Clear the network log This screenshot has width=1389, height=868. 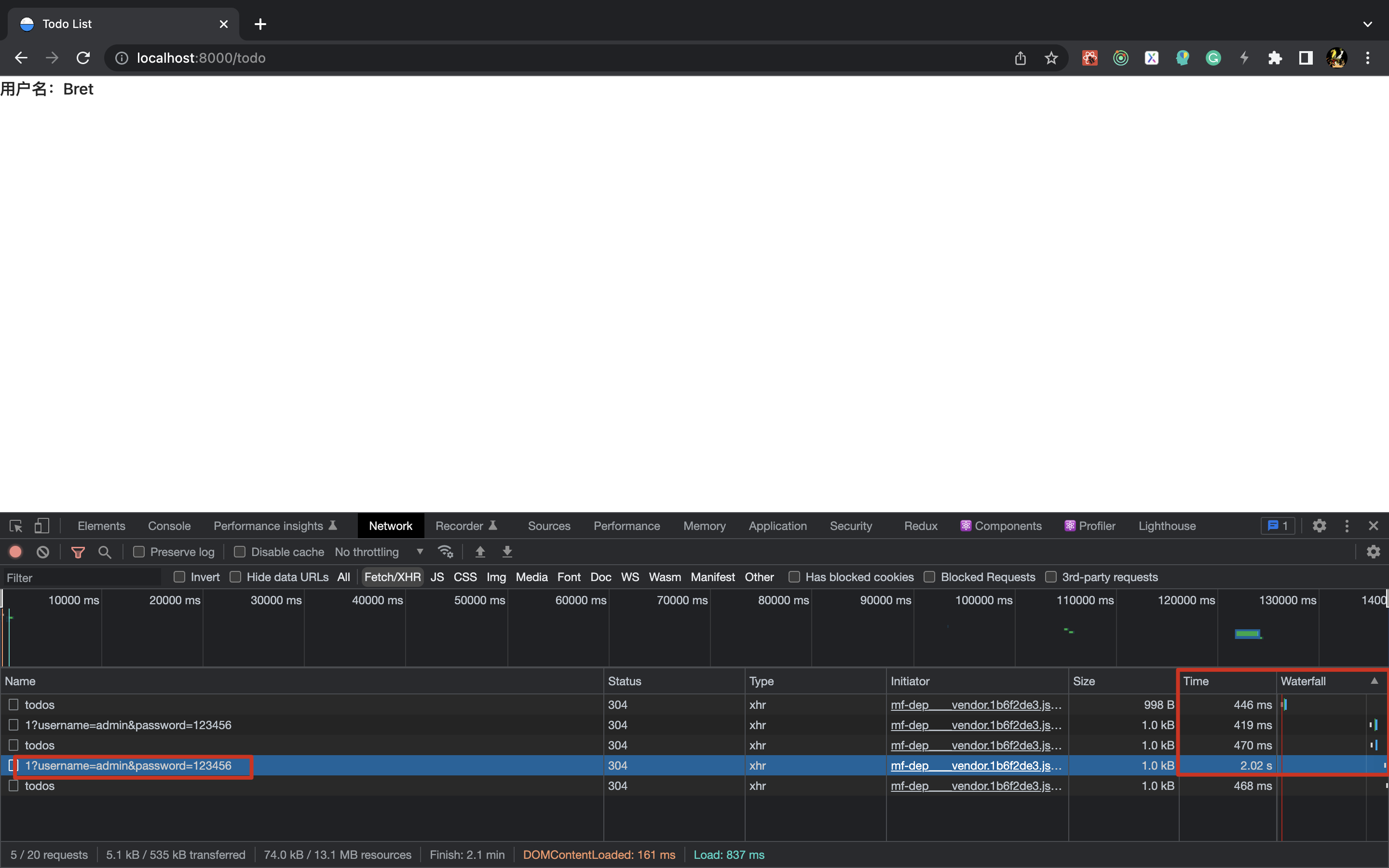coord(43,552)
